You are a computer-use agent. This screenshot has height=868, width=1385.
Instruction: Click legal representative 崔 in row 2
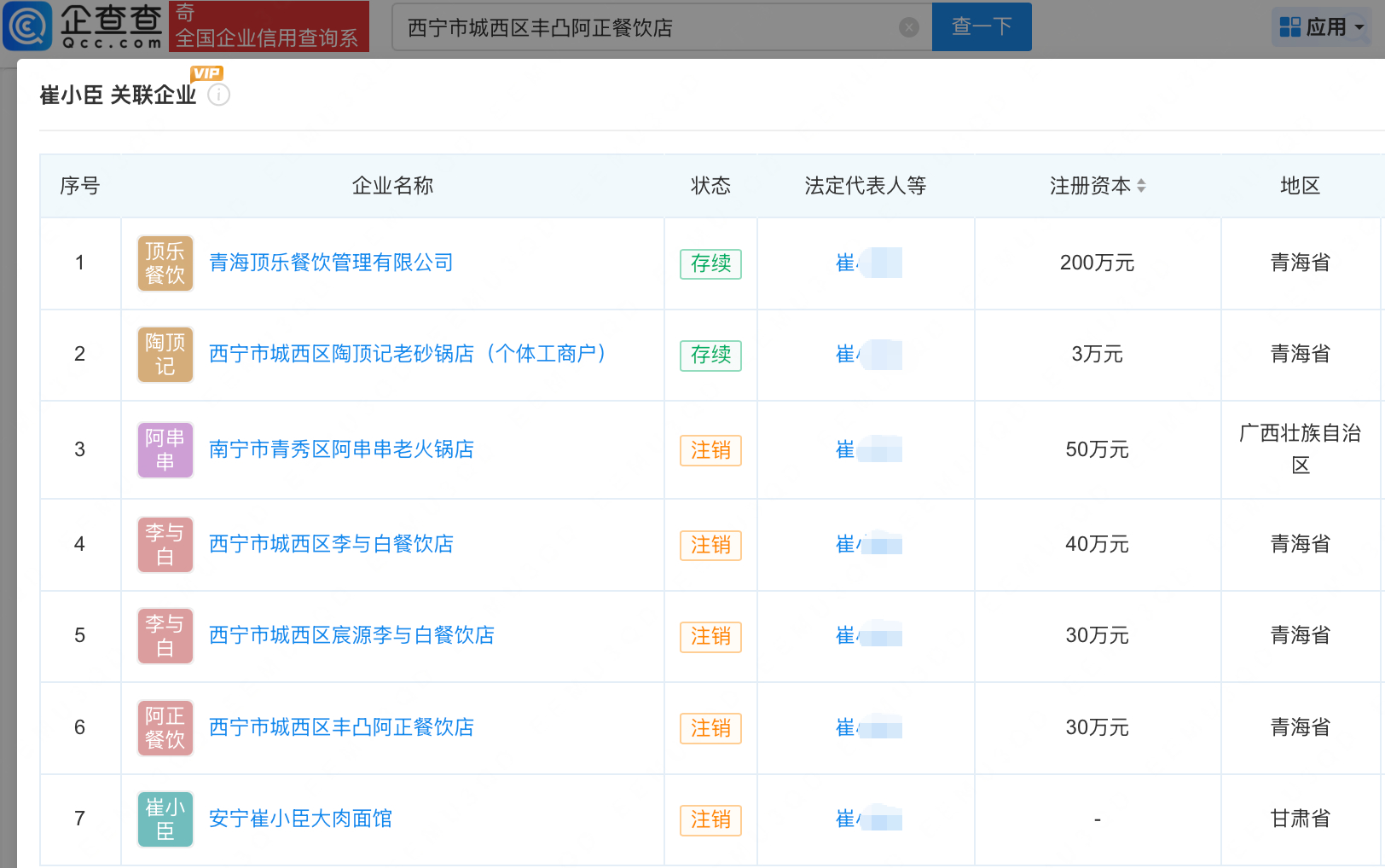point(867,354)
